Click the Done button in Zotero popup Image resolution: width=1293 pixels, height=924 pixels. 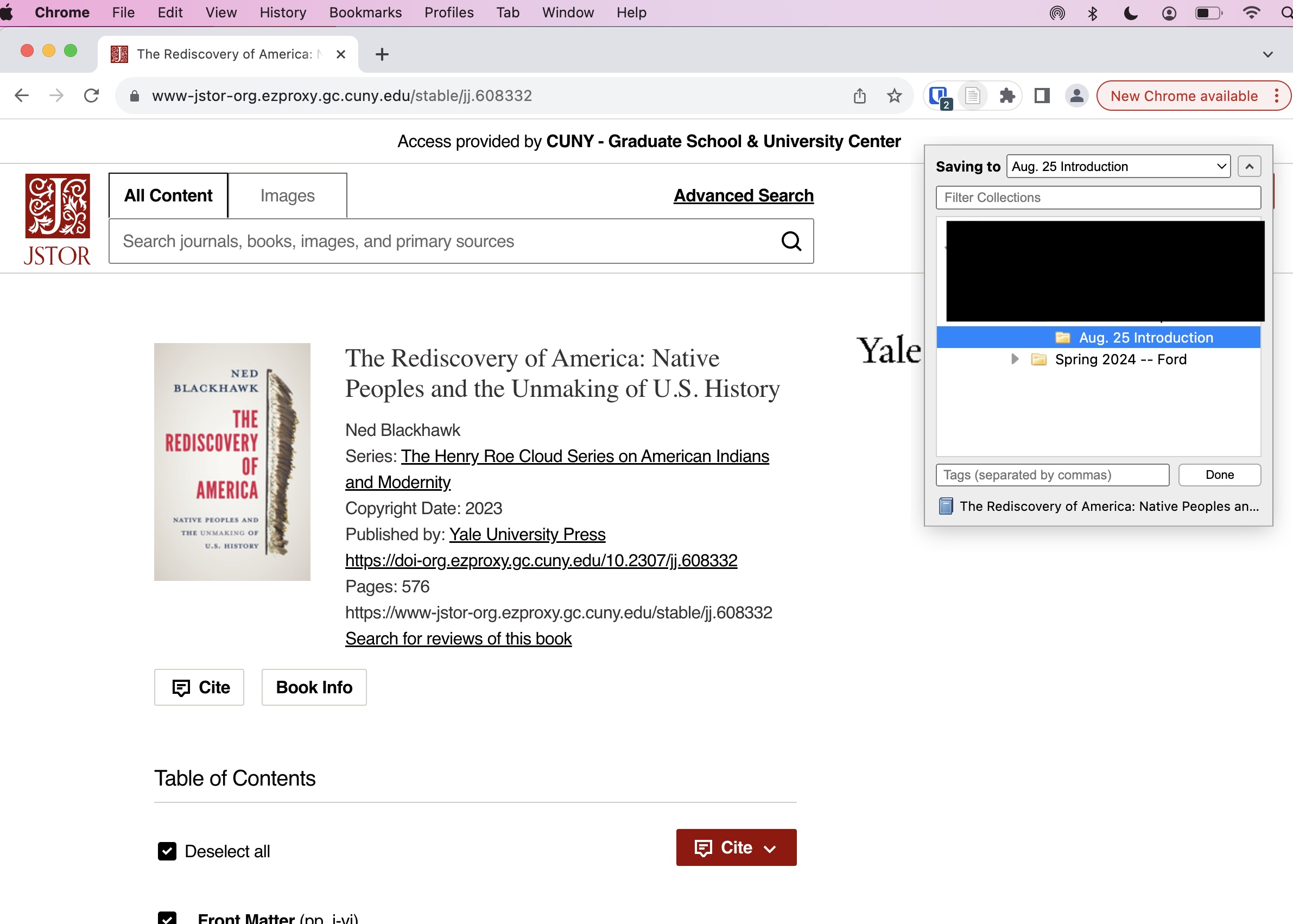click(x=1219, y=474)
